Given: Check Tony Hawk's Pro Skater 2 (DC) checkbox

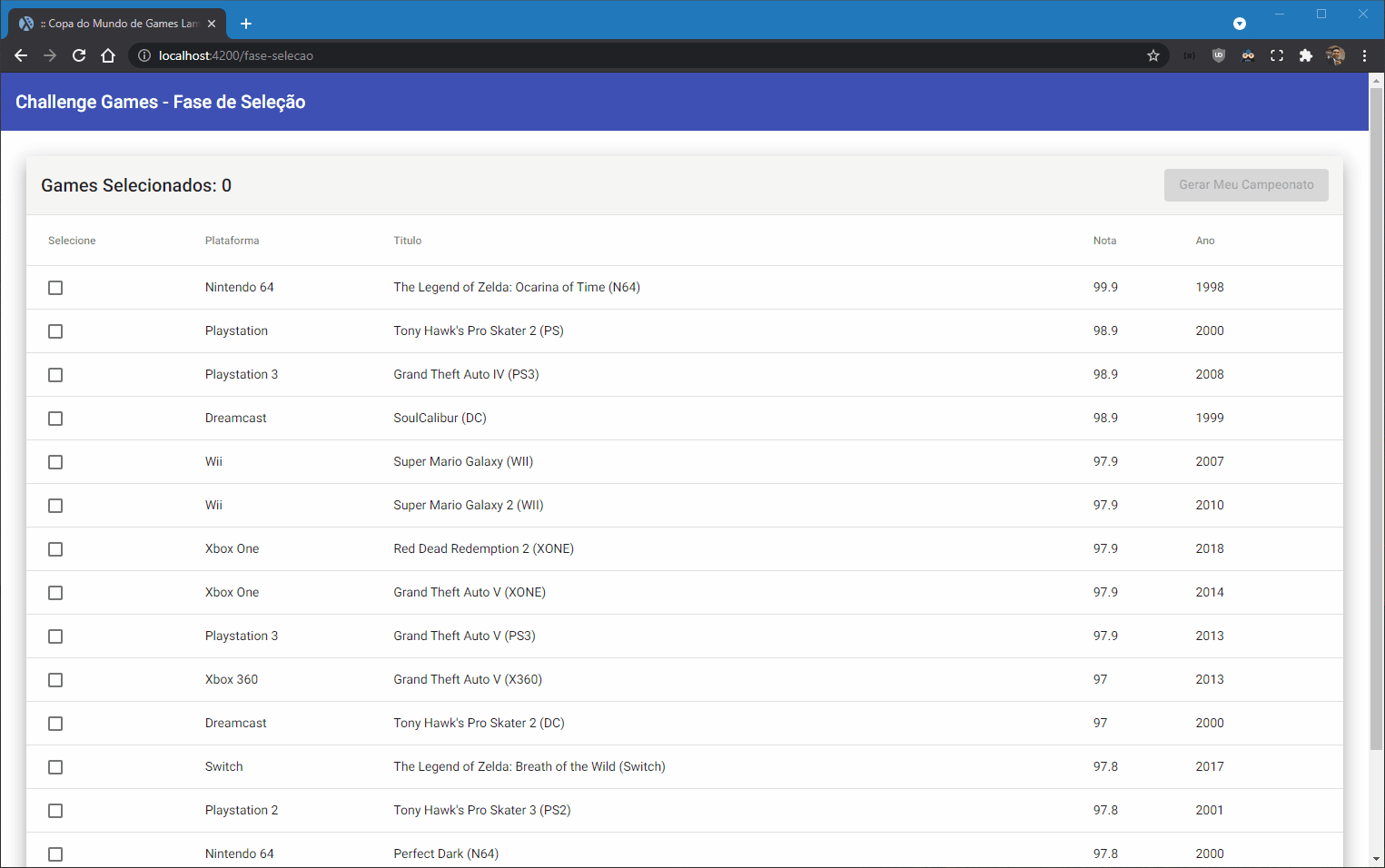Looking at the screenshot, I should click(x=55, y=724).
